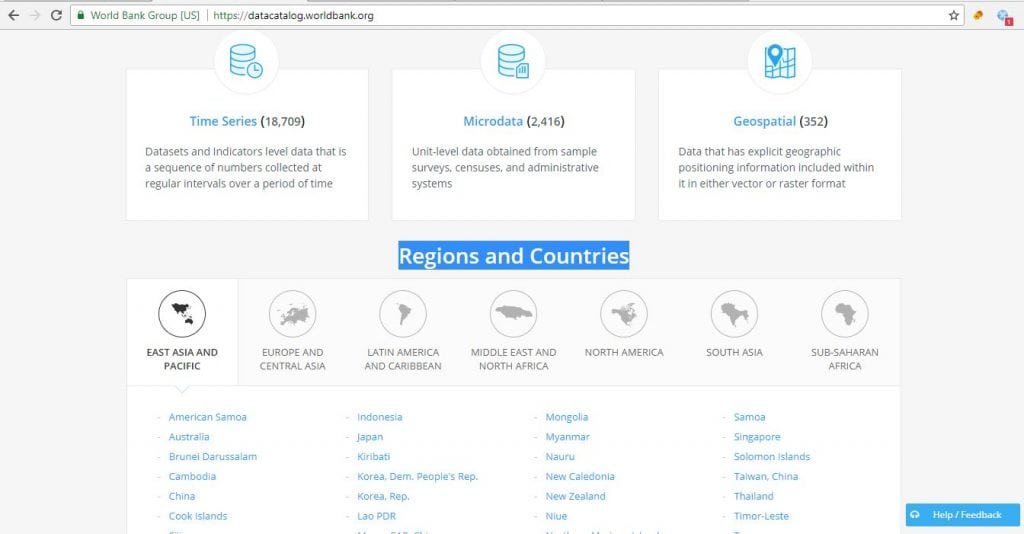Select the Sub-Saharan Africa map icon
1024x534 pixels.
(844, 314)
